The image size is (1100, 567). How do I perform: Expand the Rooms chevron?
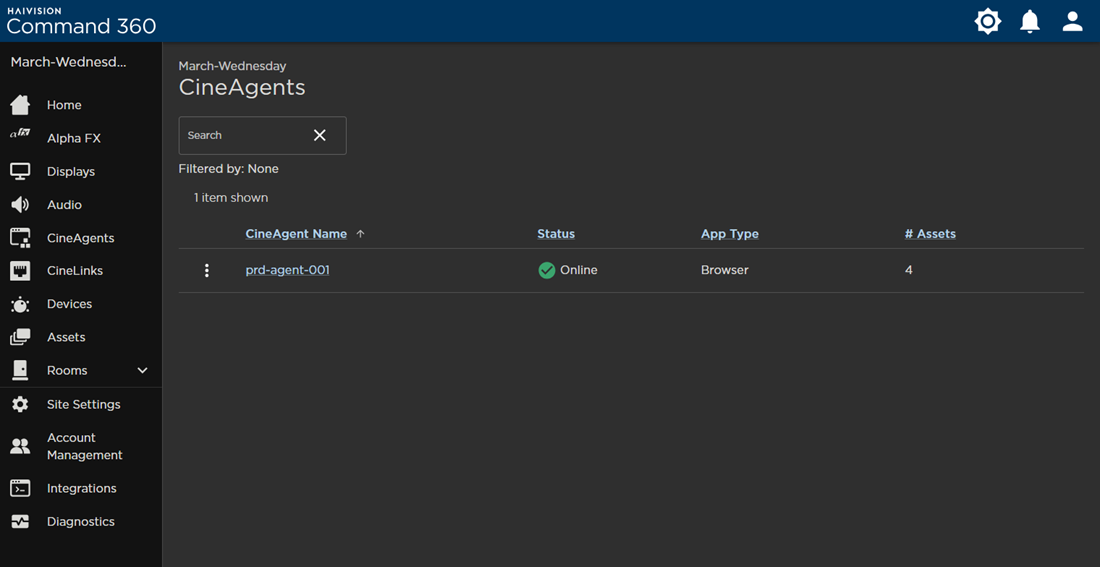(x=142, y=371)
